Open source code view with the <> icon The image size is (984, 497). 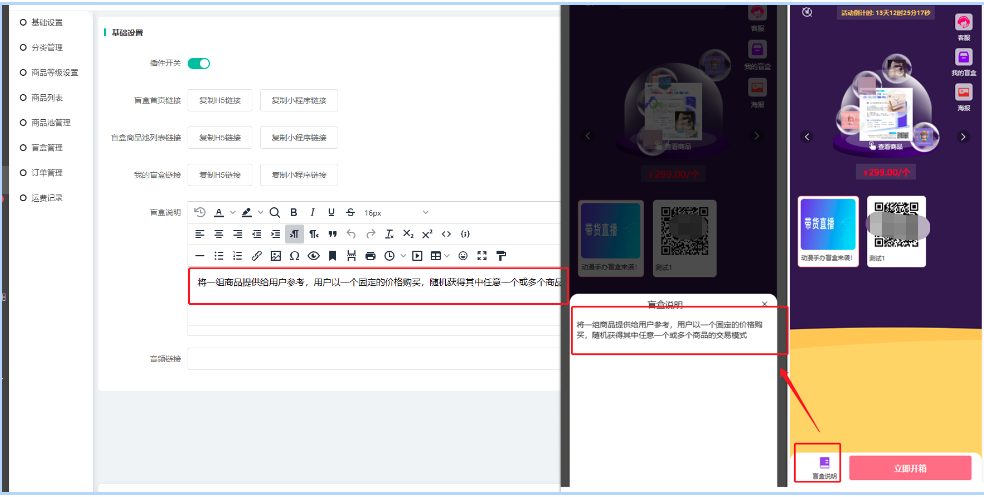click(x=446, y=234)
